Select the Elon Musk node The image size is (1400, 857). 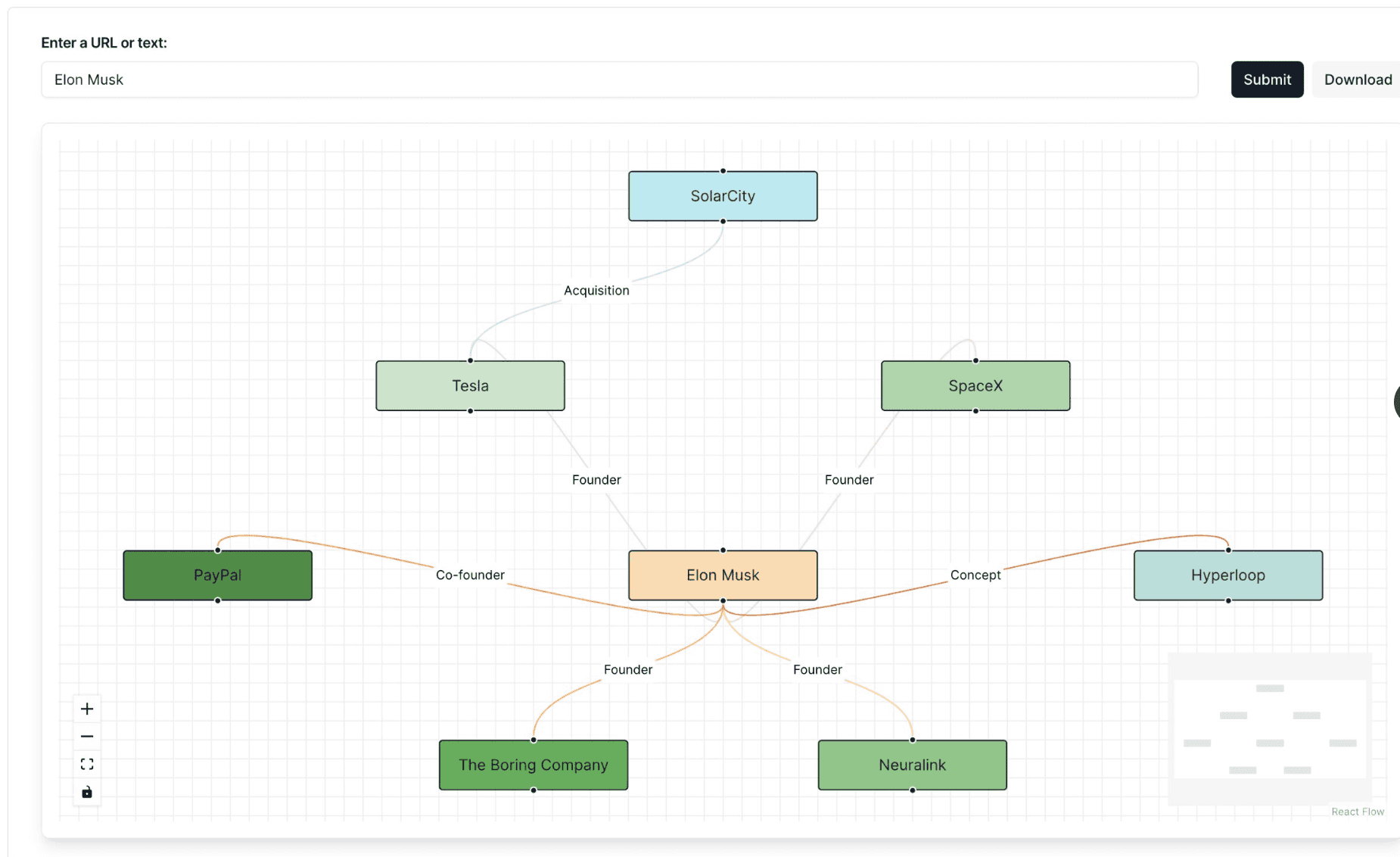click(723, 575)
